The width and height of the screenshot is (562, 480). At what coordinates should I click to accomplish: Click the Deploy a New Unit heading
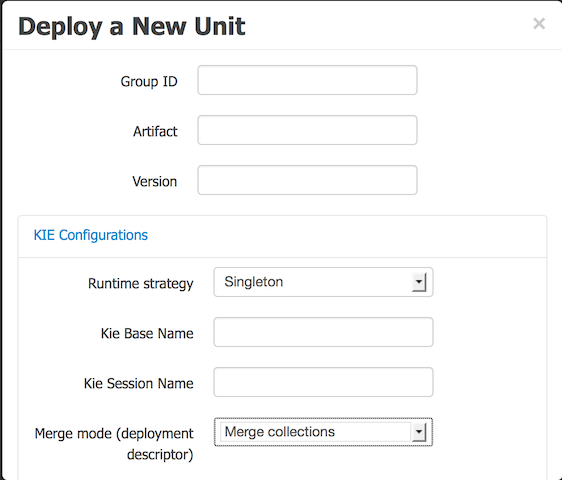(132, 27)
